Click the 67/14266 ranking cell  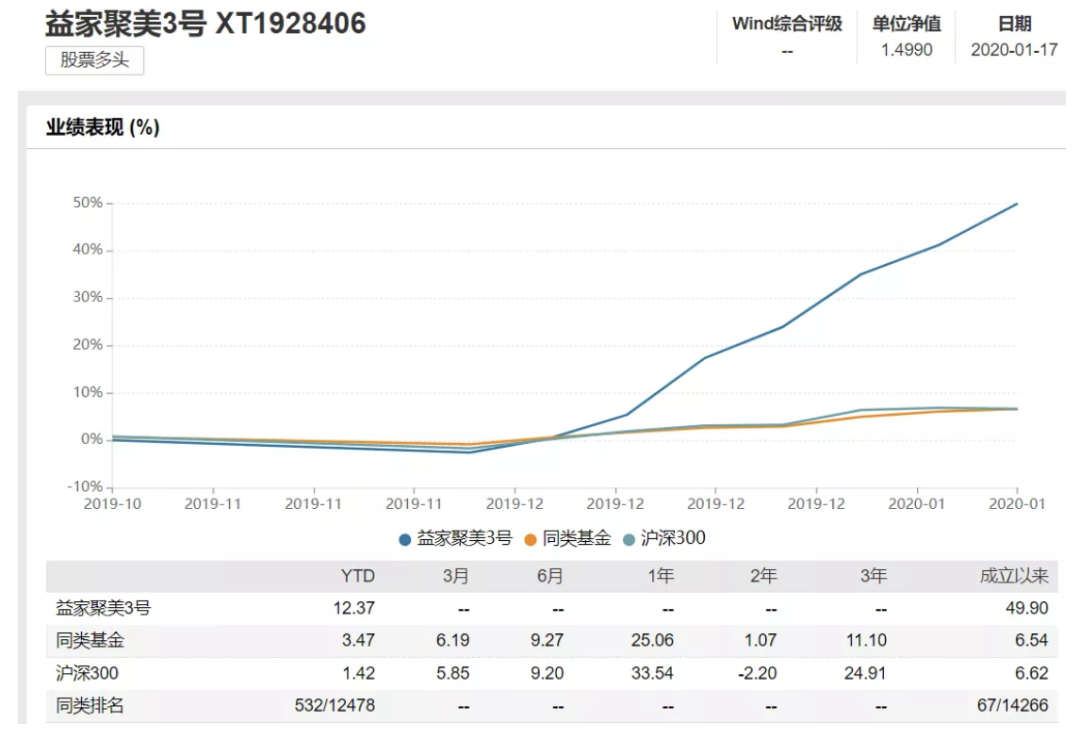point(1012,706)
